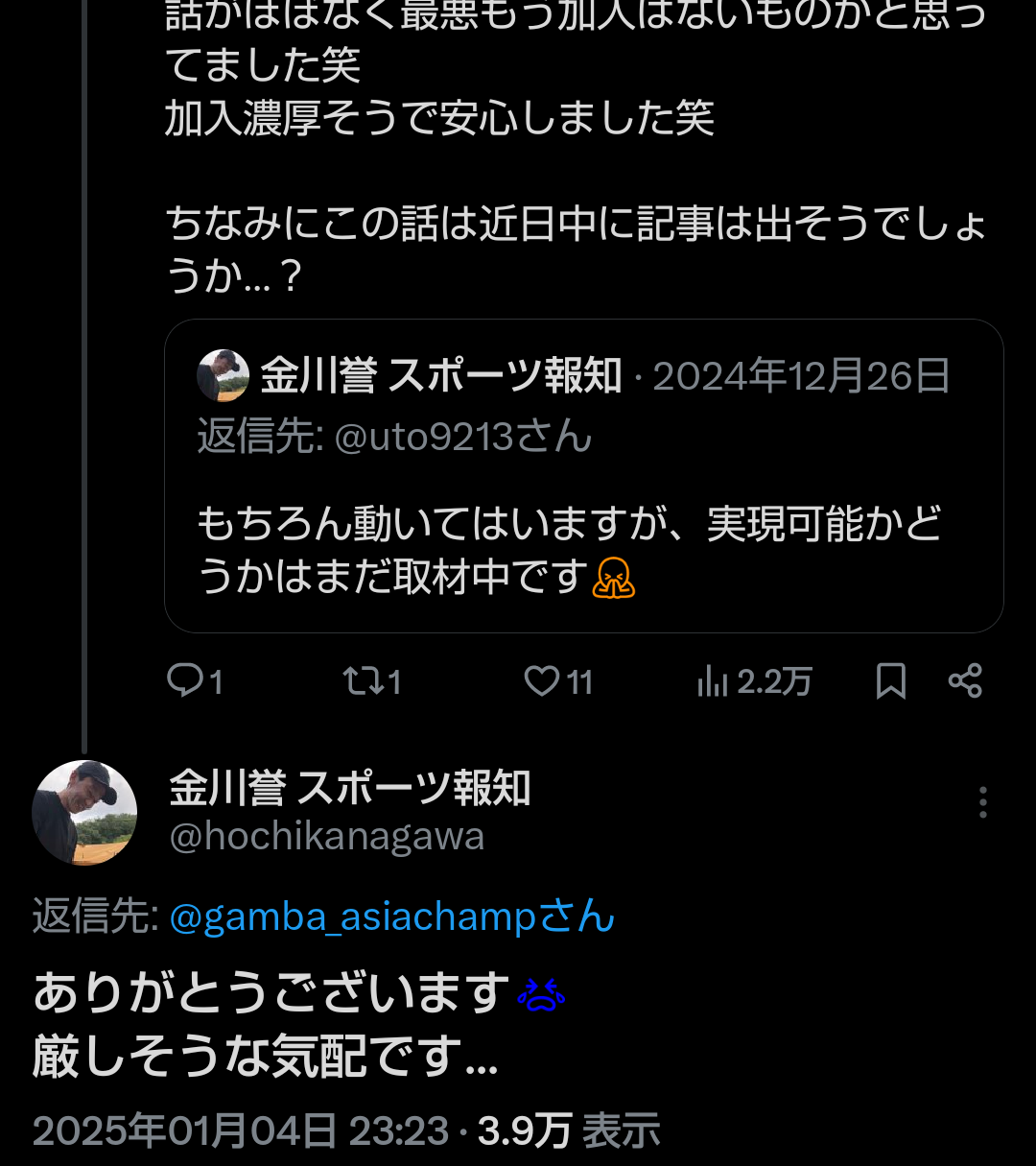This screenshot has height=1166, width=1036.
Task: Open the @gamba_asiachamp profile link
Action: pos(391,916)
